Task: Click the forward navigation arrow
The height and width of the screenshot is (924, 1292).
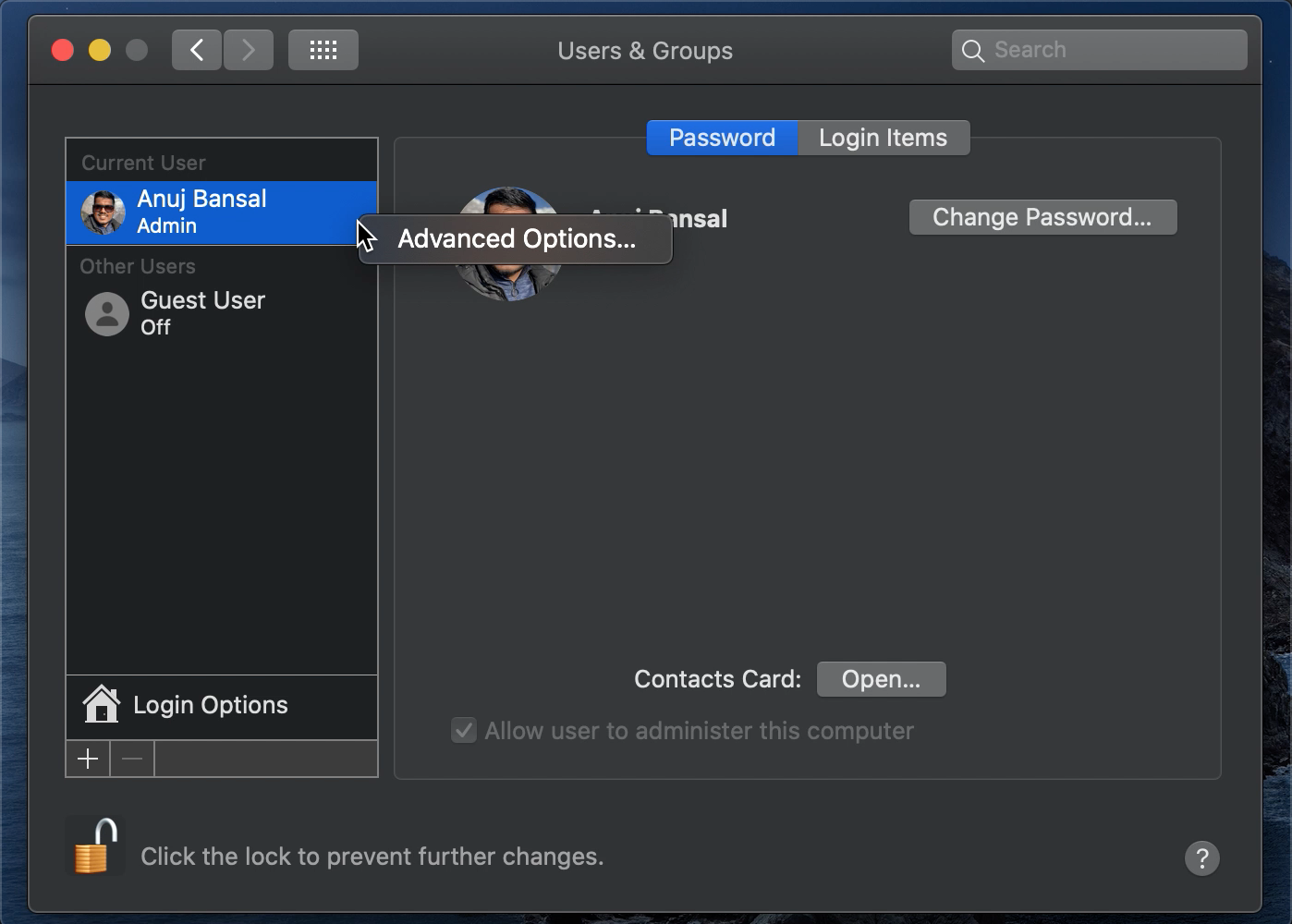Action: click(x=248, y=49)
